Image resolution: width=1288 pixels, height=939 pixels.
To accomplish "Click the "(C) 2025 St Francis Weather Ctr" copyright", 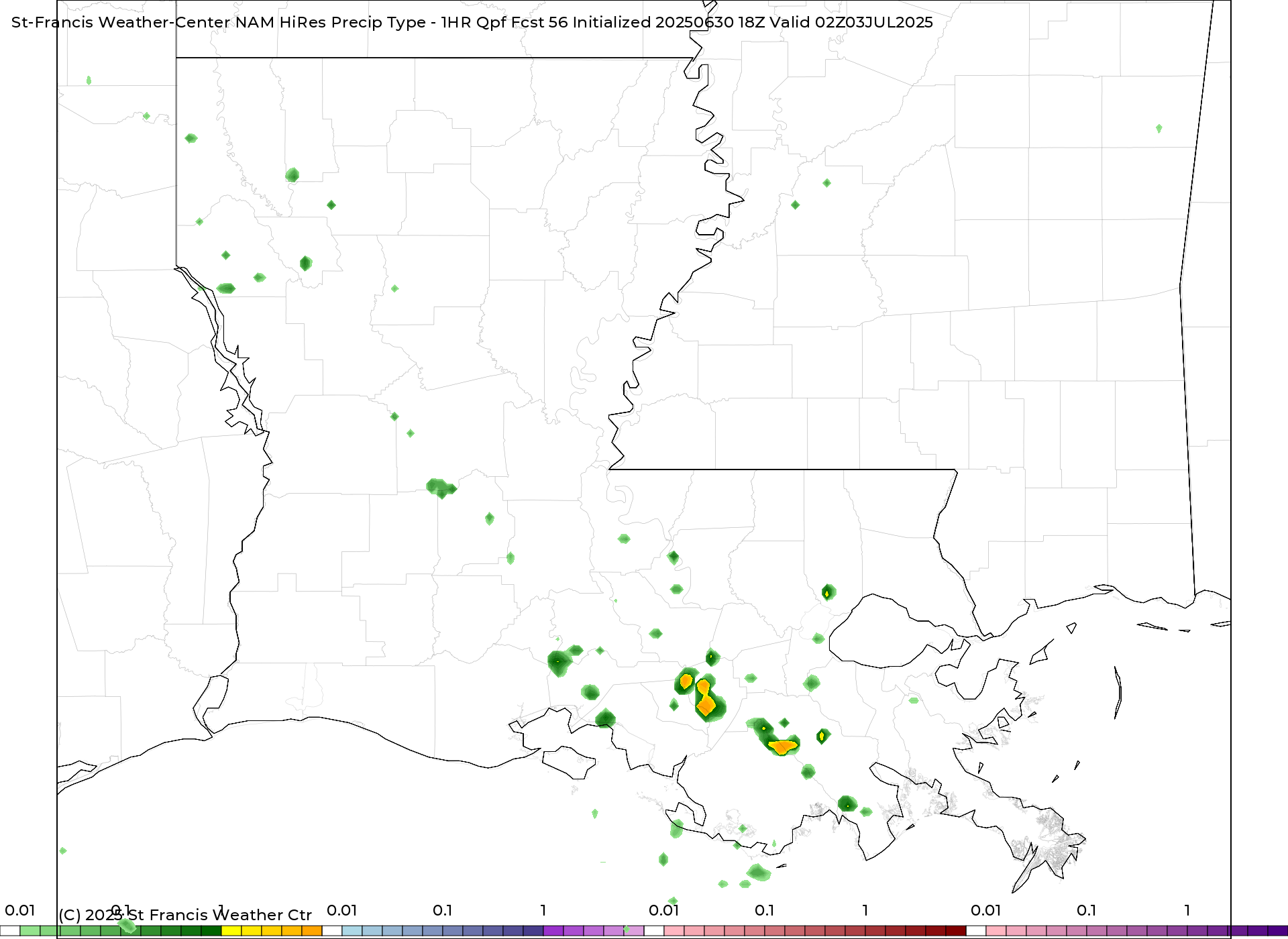I will (185, 915).
